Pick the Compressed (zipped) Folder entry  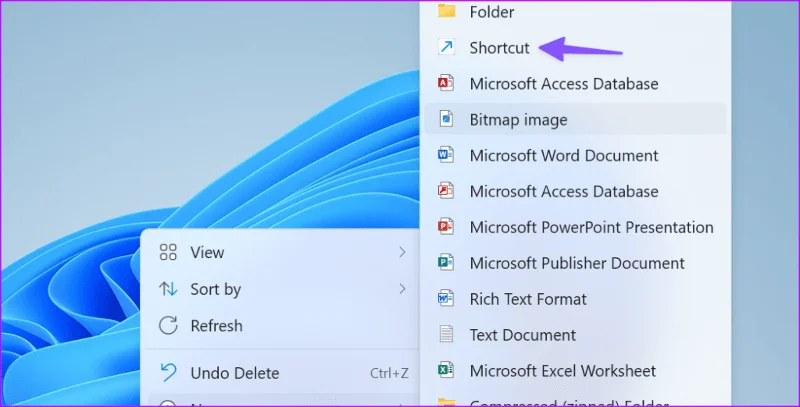click(575, 402)
